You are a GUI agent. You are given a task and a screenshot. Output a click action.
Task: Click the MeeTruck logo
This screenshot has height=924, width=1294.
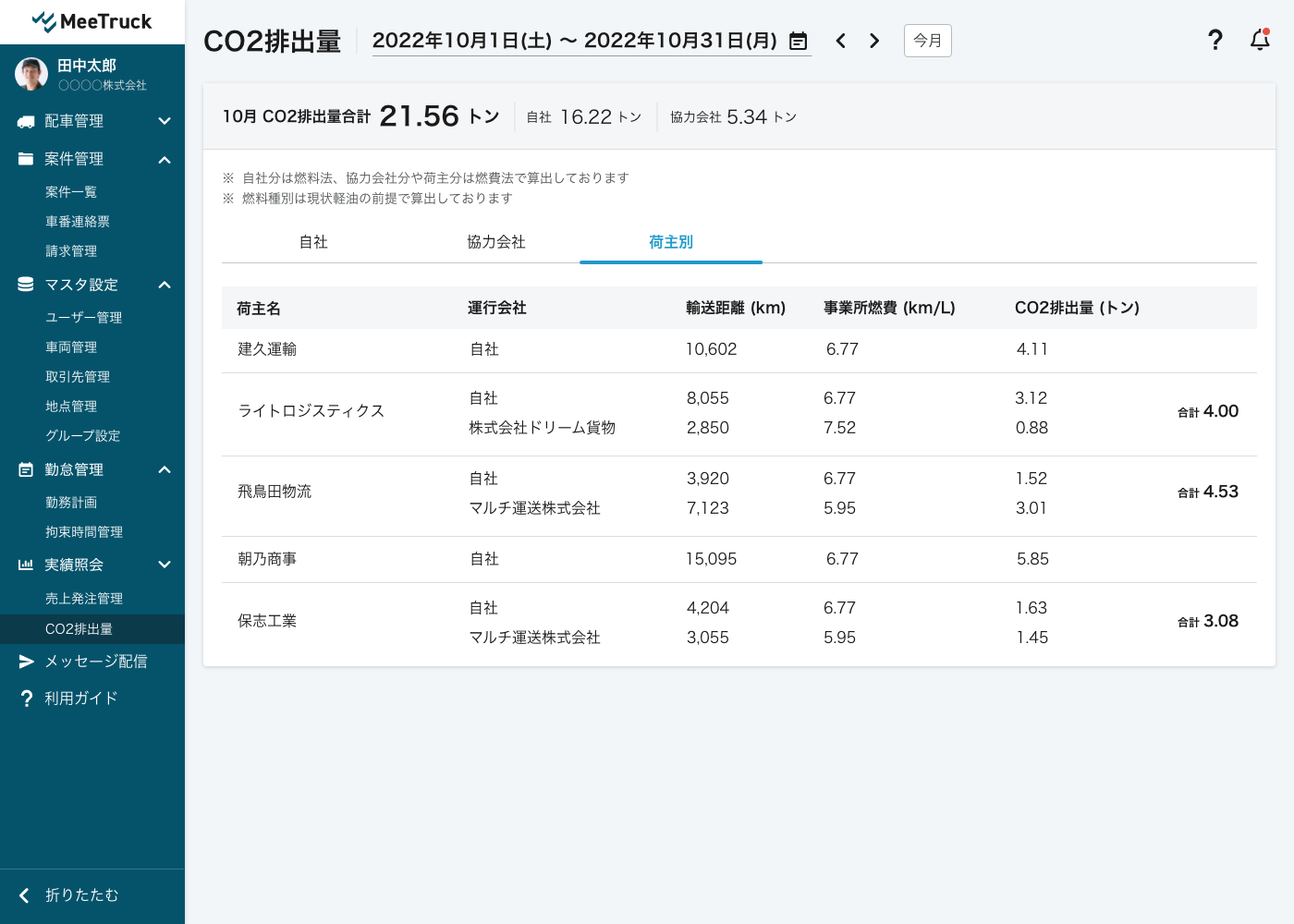click(x=92, y=21)
